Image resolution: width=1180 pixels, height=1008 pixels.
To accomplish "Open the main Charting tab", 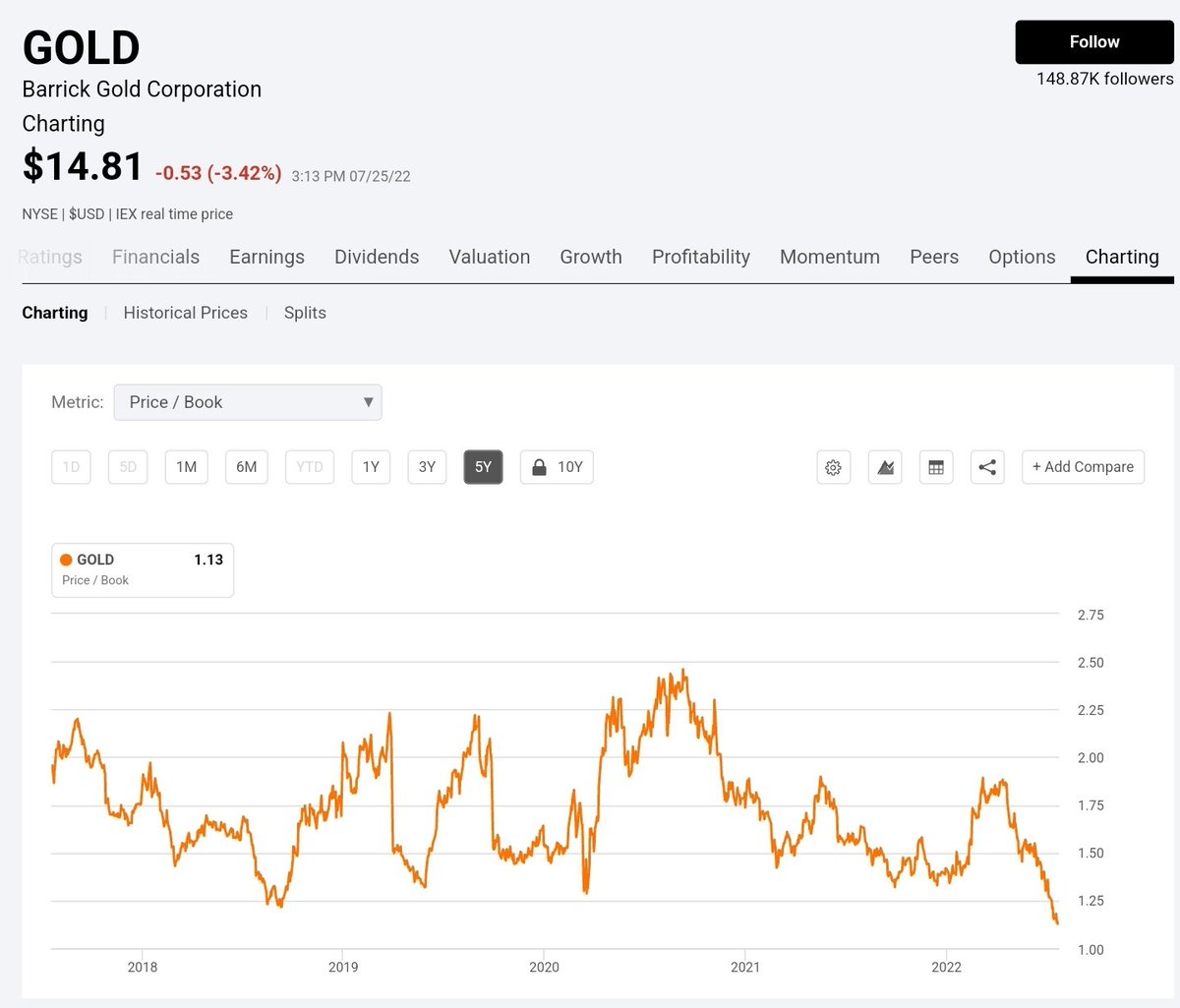I will click(1122, 257).
